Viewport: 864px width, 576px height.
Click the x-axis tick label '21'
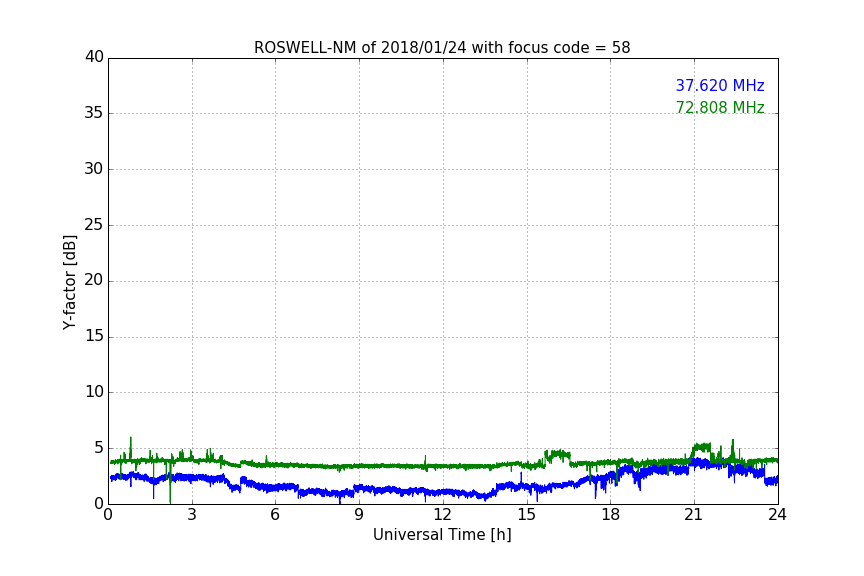[694, 515]
